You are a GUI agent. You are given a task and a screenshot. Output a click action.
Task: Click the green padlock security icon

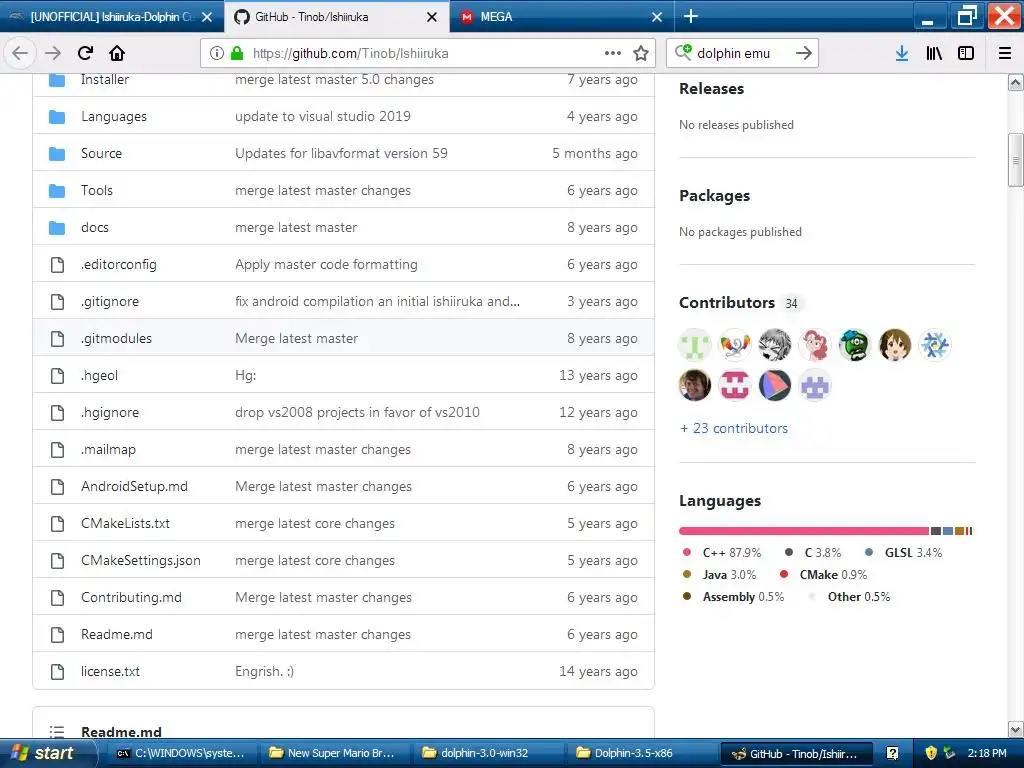[x=236, y=53]
